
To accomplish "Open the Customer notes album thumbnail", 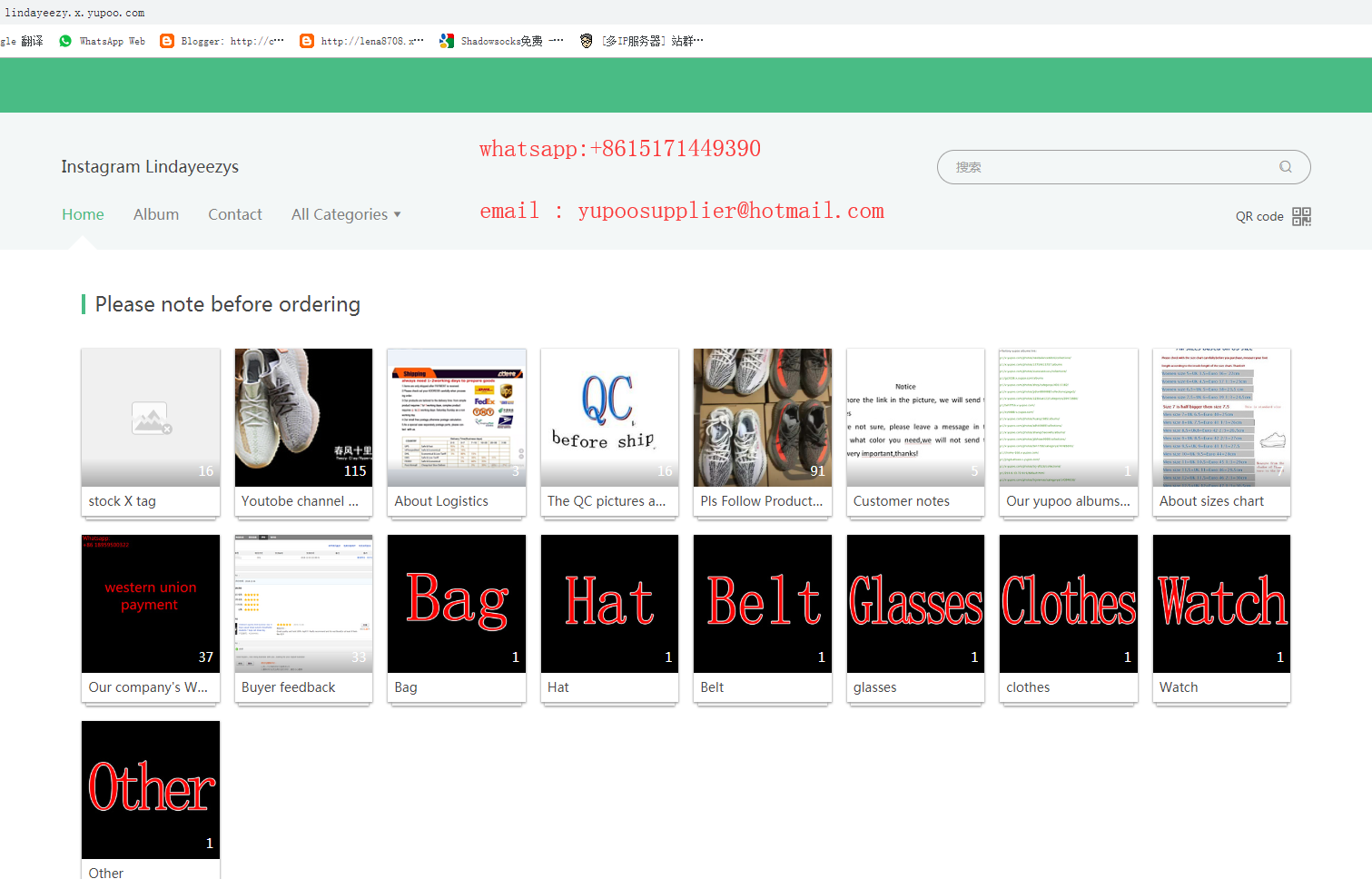I will [x=915, y=418].
